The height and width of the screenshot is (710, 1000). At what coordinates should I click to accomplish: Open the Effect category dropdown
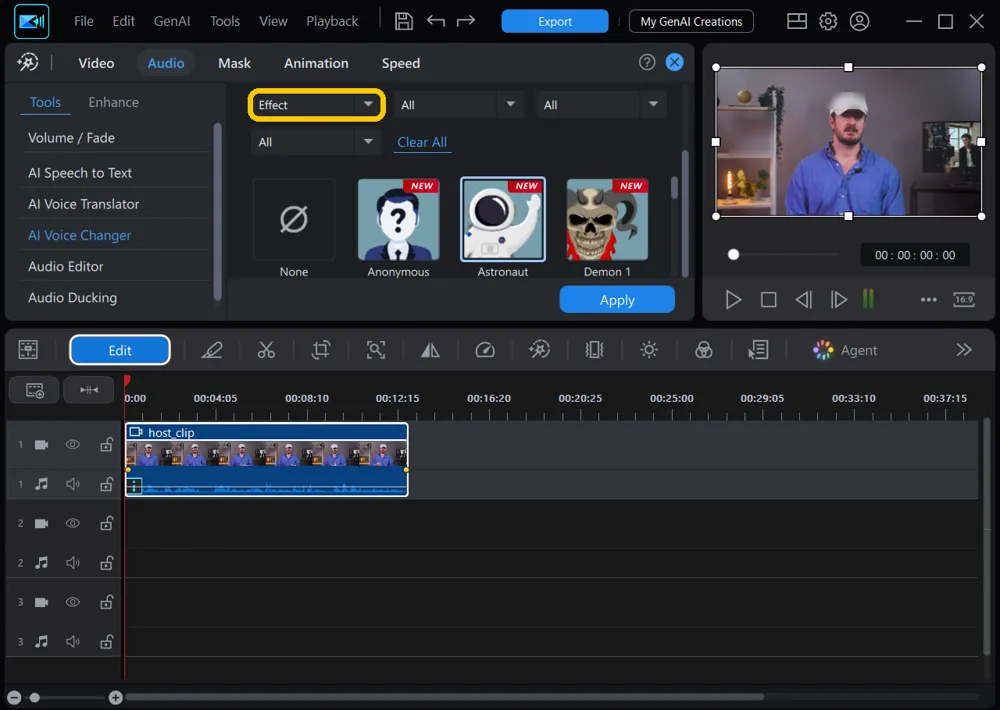click(316, 105)
